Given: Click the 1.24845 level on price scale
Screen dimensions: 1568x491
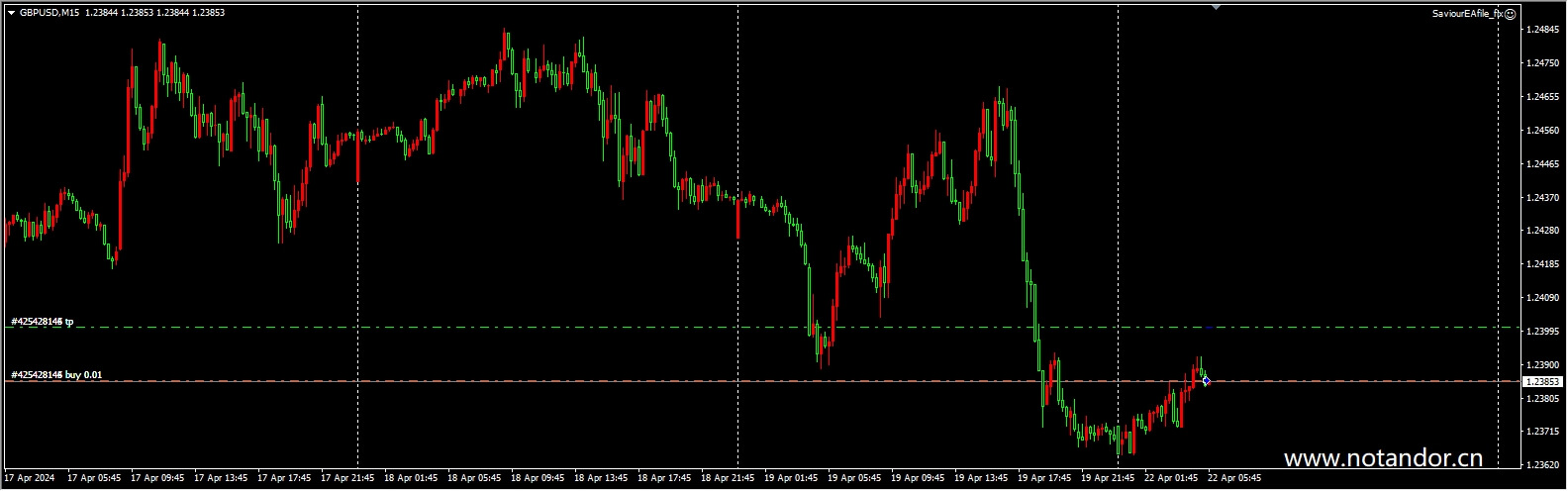Looking at the screenshot, I should (1542, 30).
